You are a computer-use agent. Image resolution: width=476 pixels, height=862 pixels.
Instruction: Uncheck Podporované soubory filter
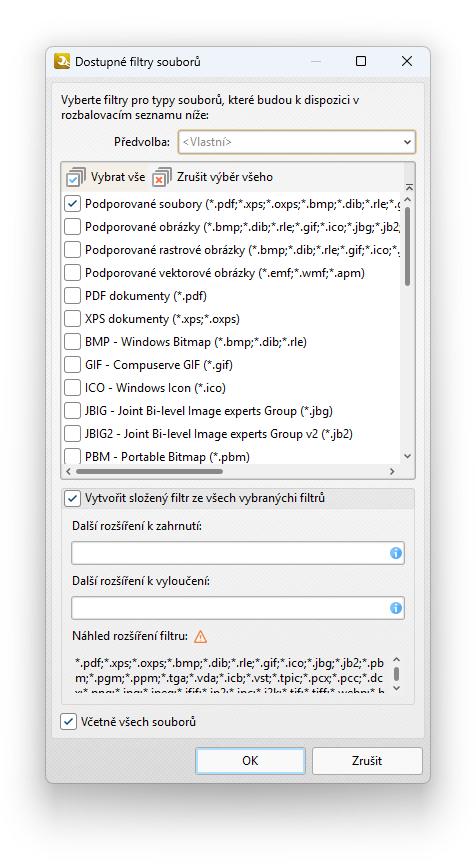(x=73, y=204)
